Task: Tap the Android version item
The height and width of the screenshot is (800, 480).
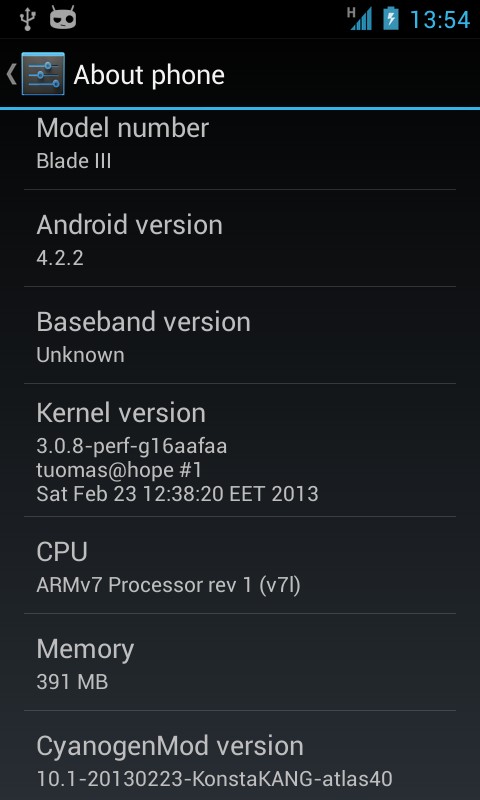Action: (x=240, y=238)
